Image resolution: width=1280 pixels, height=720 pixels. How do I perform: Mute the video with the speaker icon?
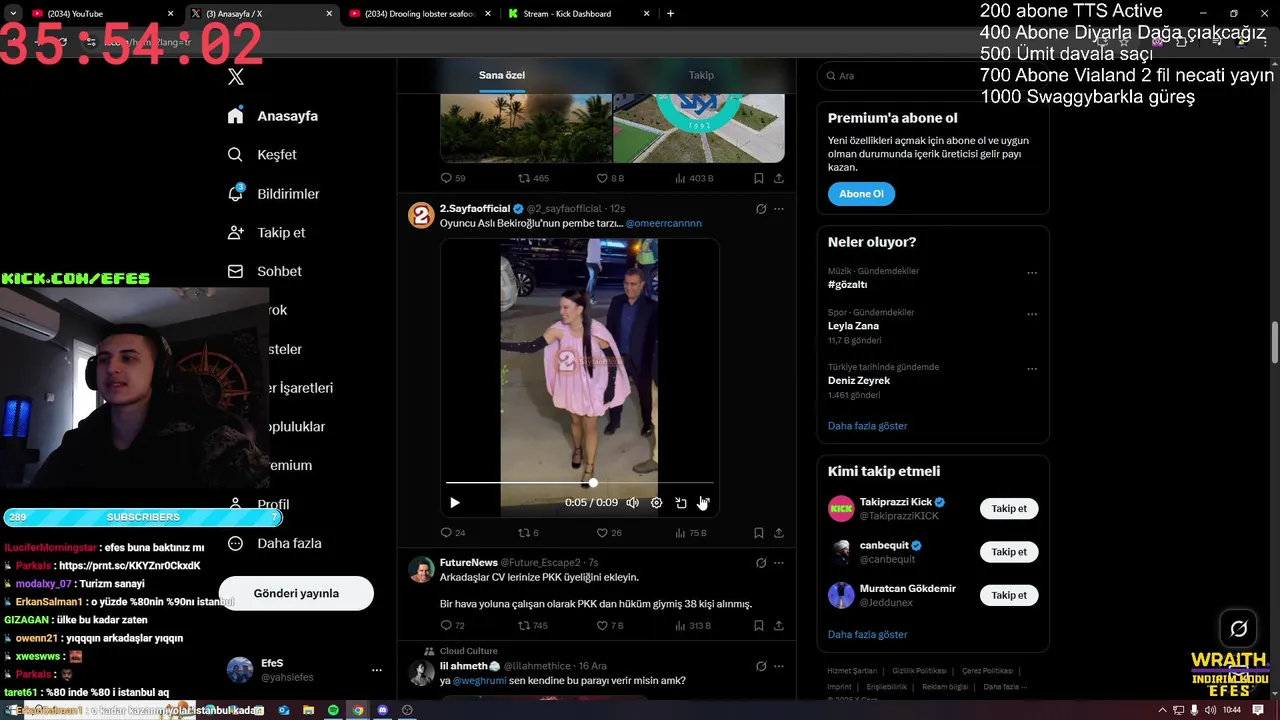point(632,503)
